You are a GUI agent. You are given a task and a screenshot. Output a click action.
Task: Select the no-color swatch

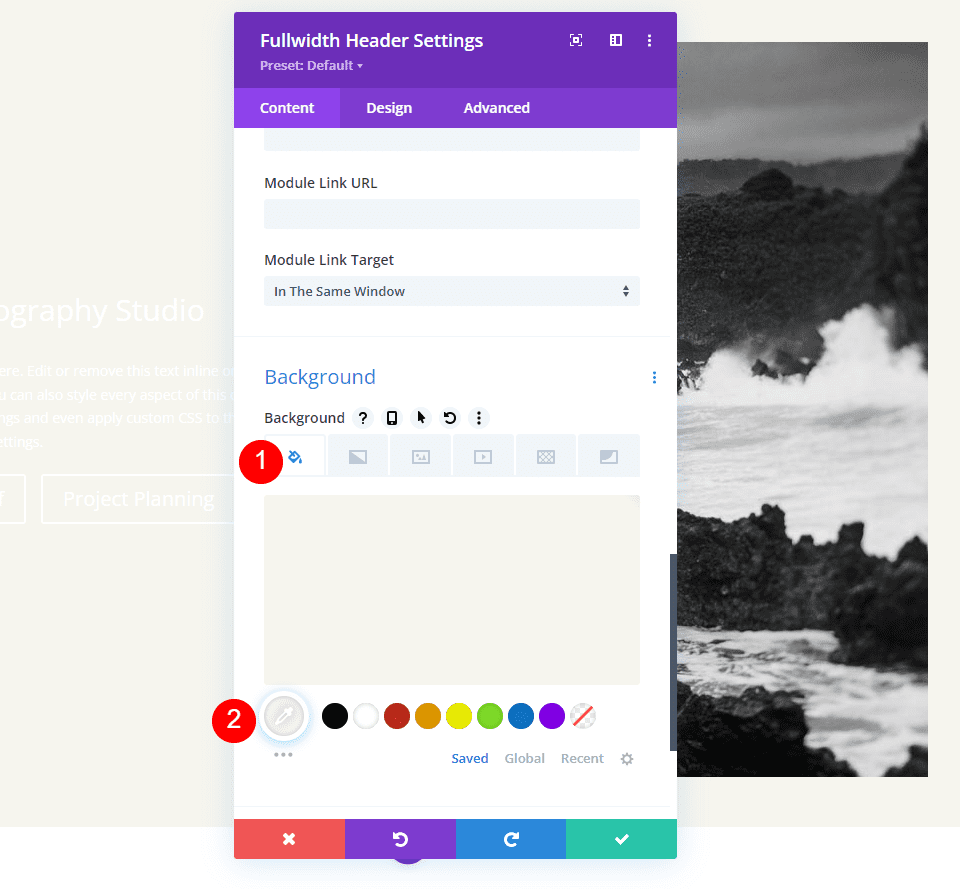[x=583, y=716]
